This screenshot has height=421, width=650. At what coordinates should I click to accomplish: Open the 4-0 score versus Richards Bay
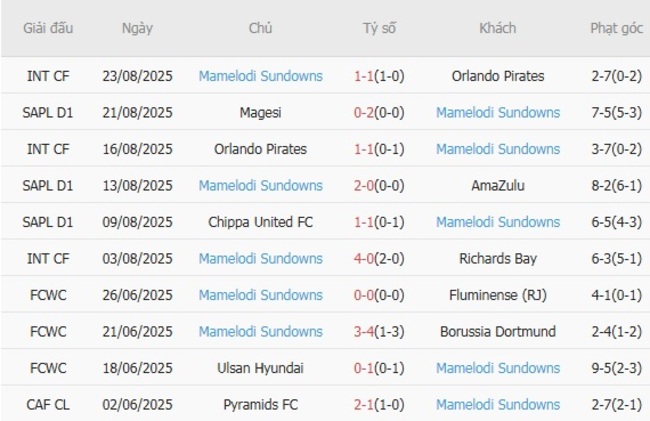[364, 259]
